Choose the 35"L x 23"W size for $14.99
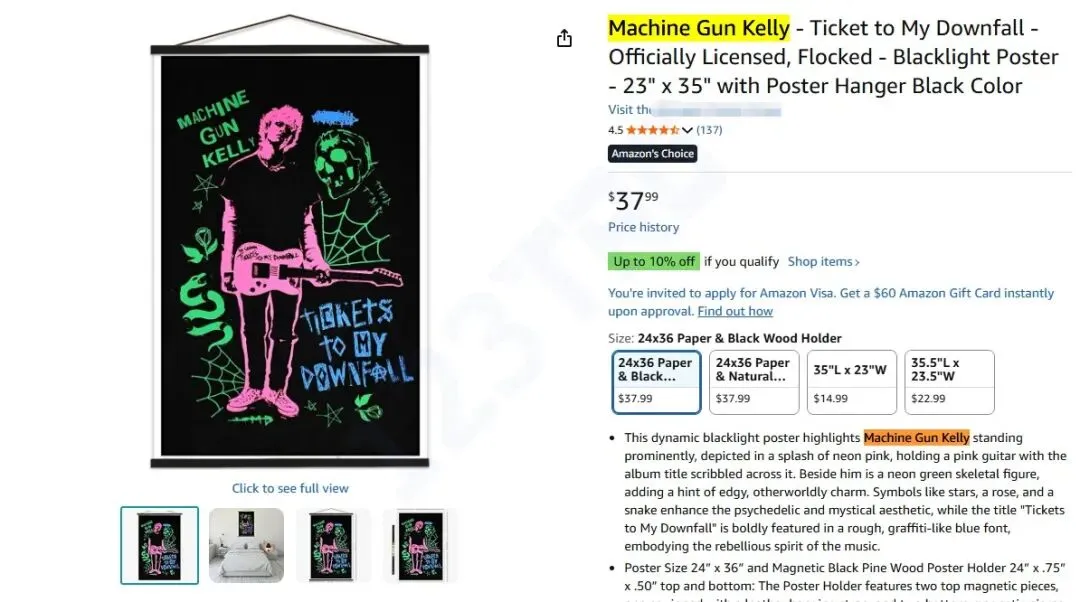 click(x=851, y=382)
